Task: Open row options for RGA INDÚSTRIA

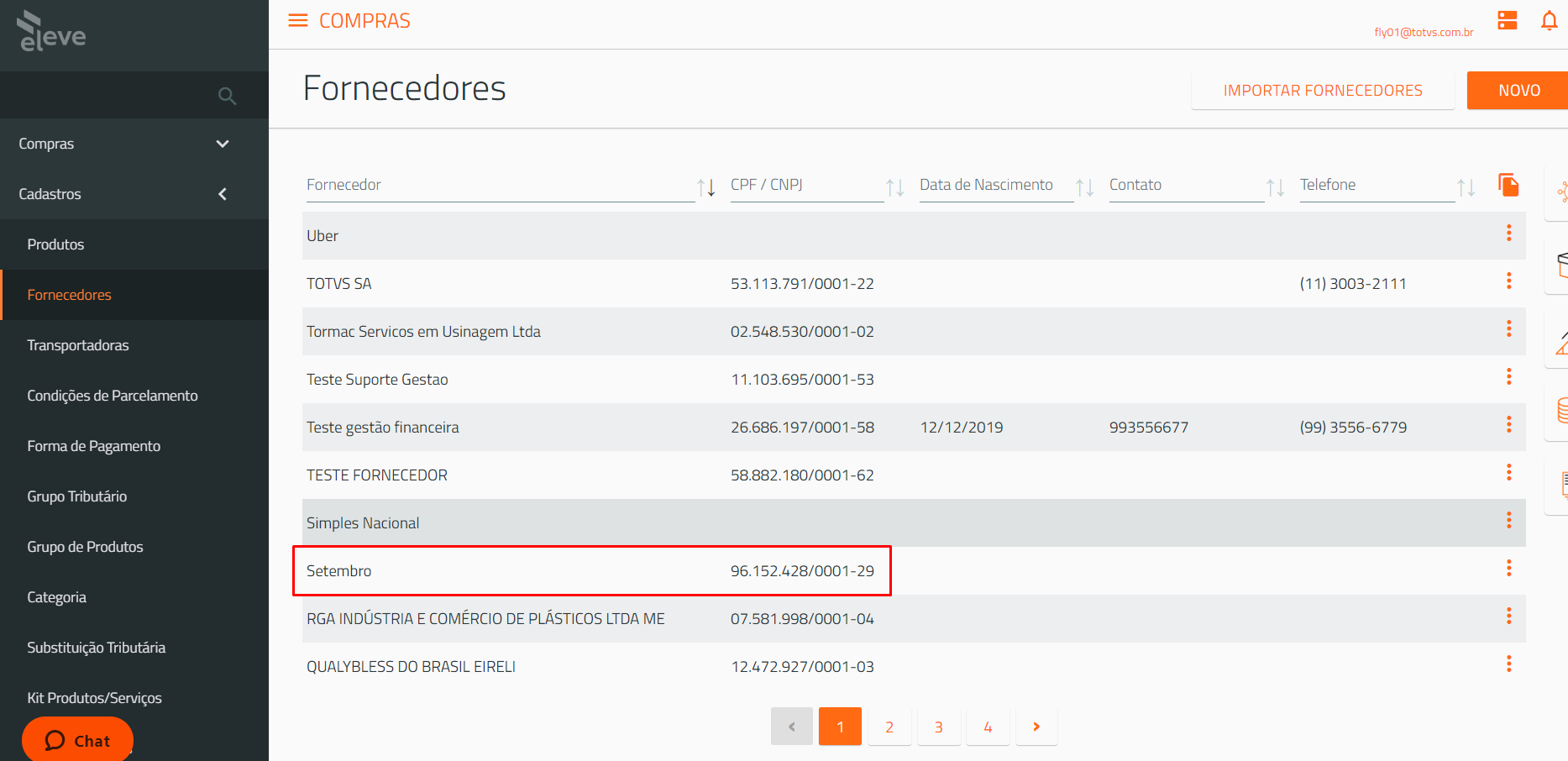Action: [x=1508, y=616]
